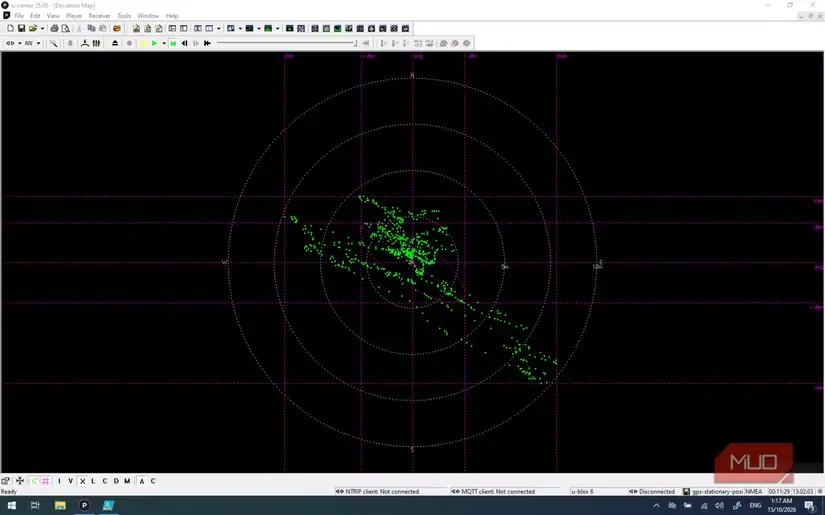Screen dimensions: 825x515
Task: Expand the table view dropdown arrow
Action: click(218, 28)
